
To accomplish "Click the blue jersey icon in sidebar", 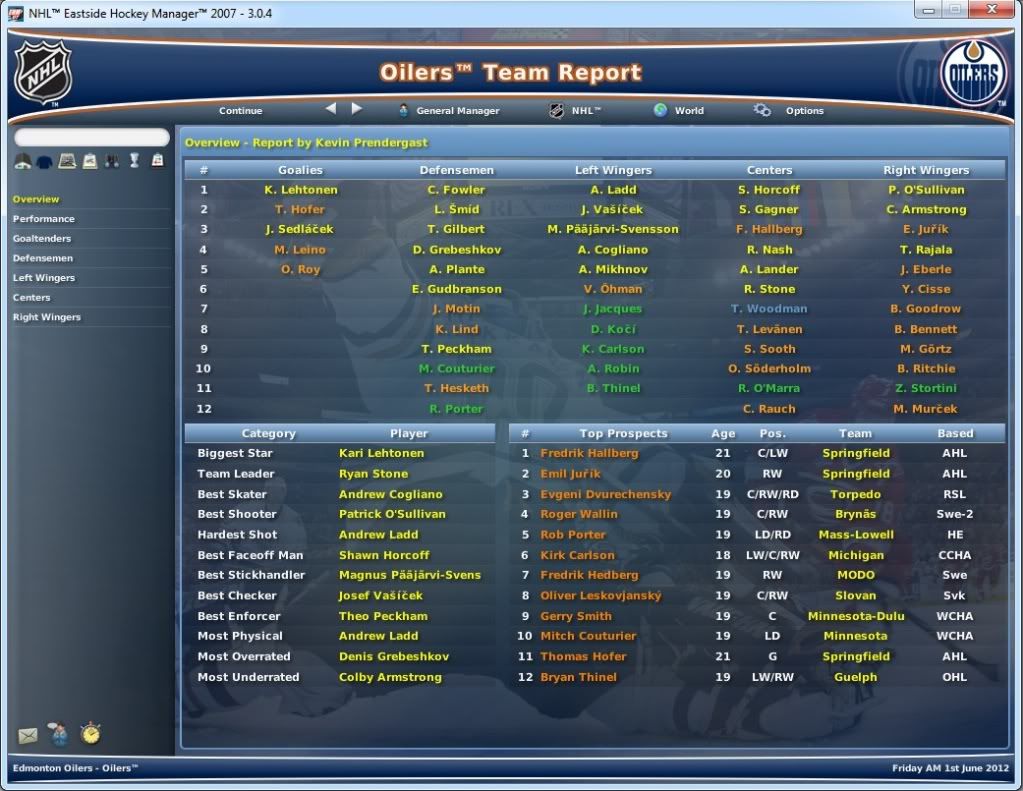I will [44, 161].
